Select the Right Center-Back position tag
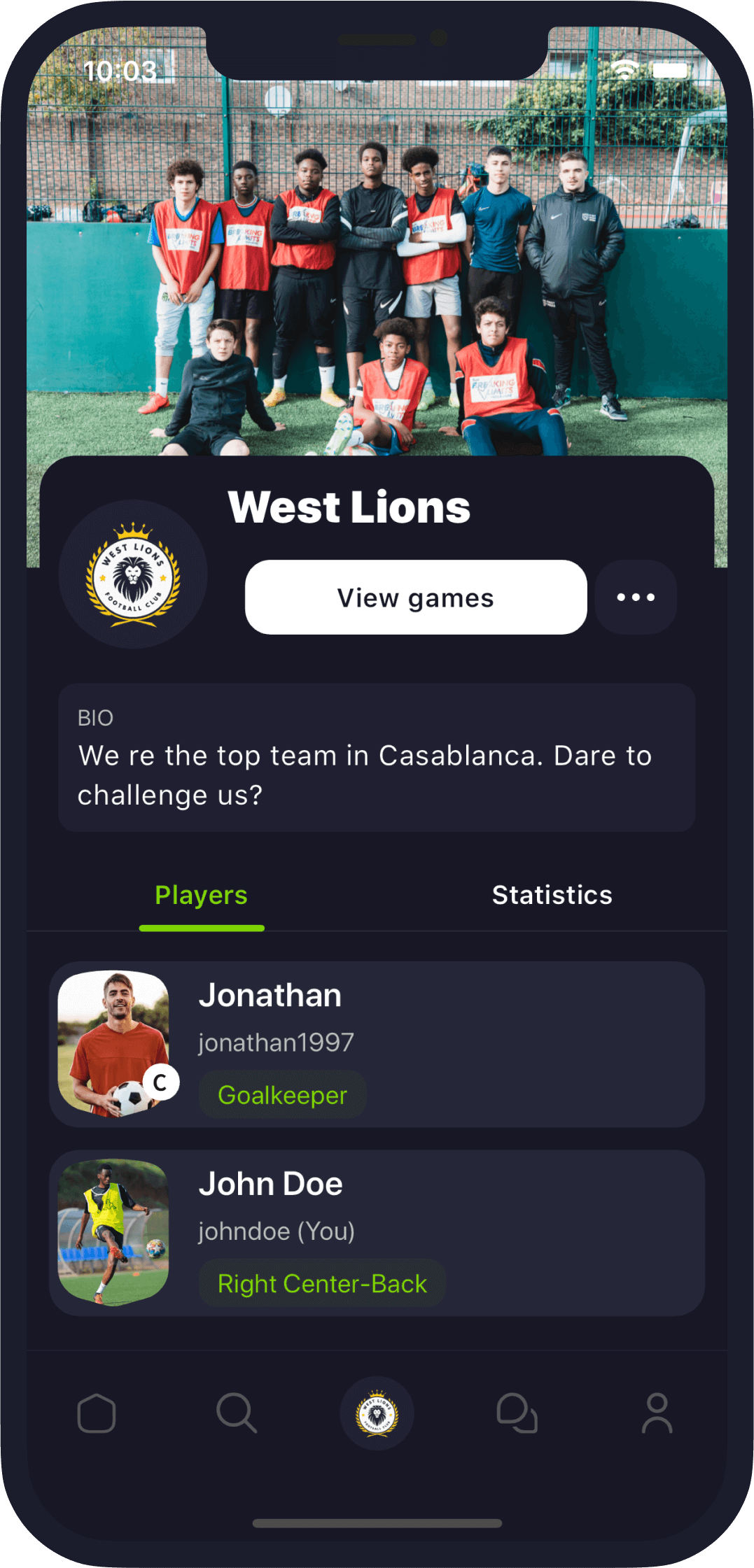This screenshot has height=1568, width=754. point(322,1283)
